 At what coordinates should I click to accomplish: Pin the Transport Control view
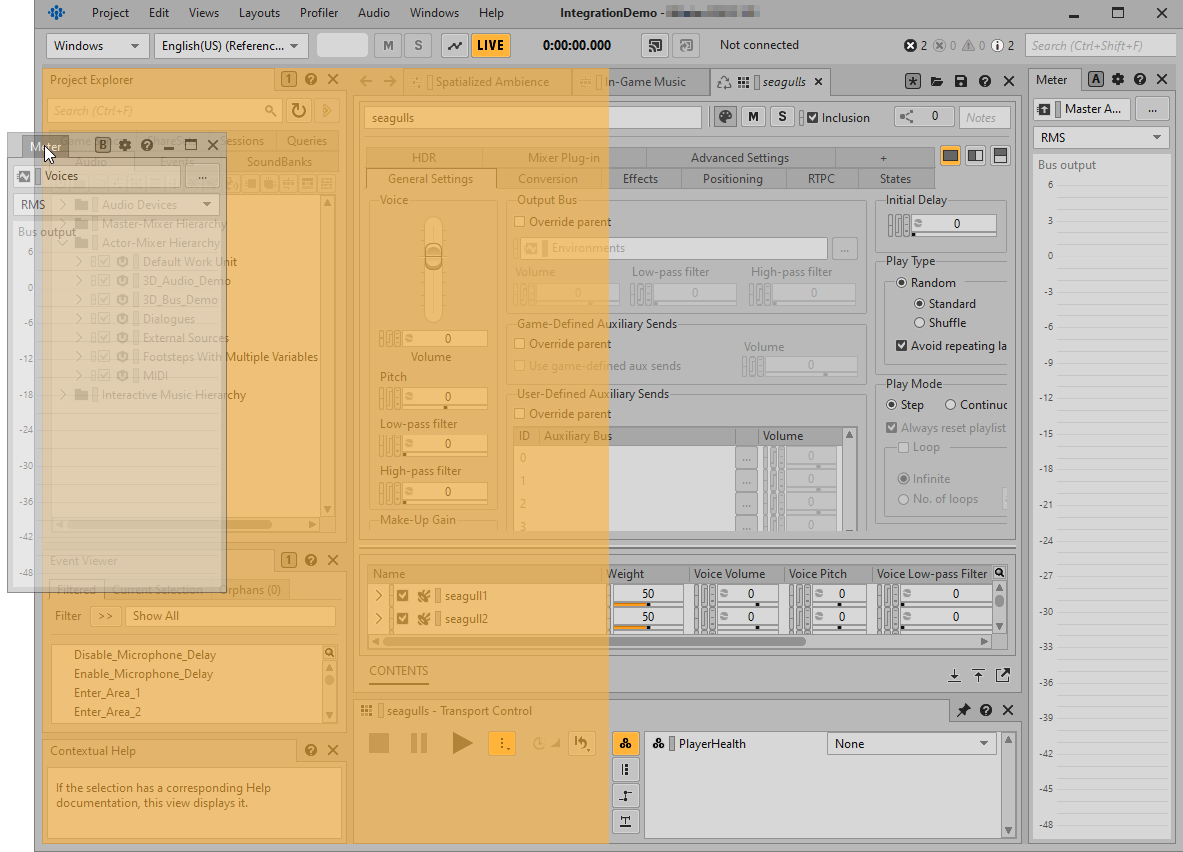click(963, 710)
